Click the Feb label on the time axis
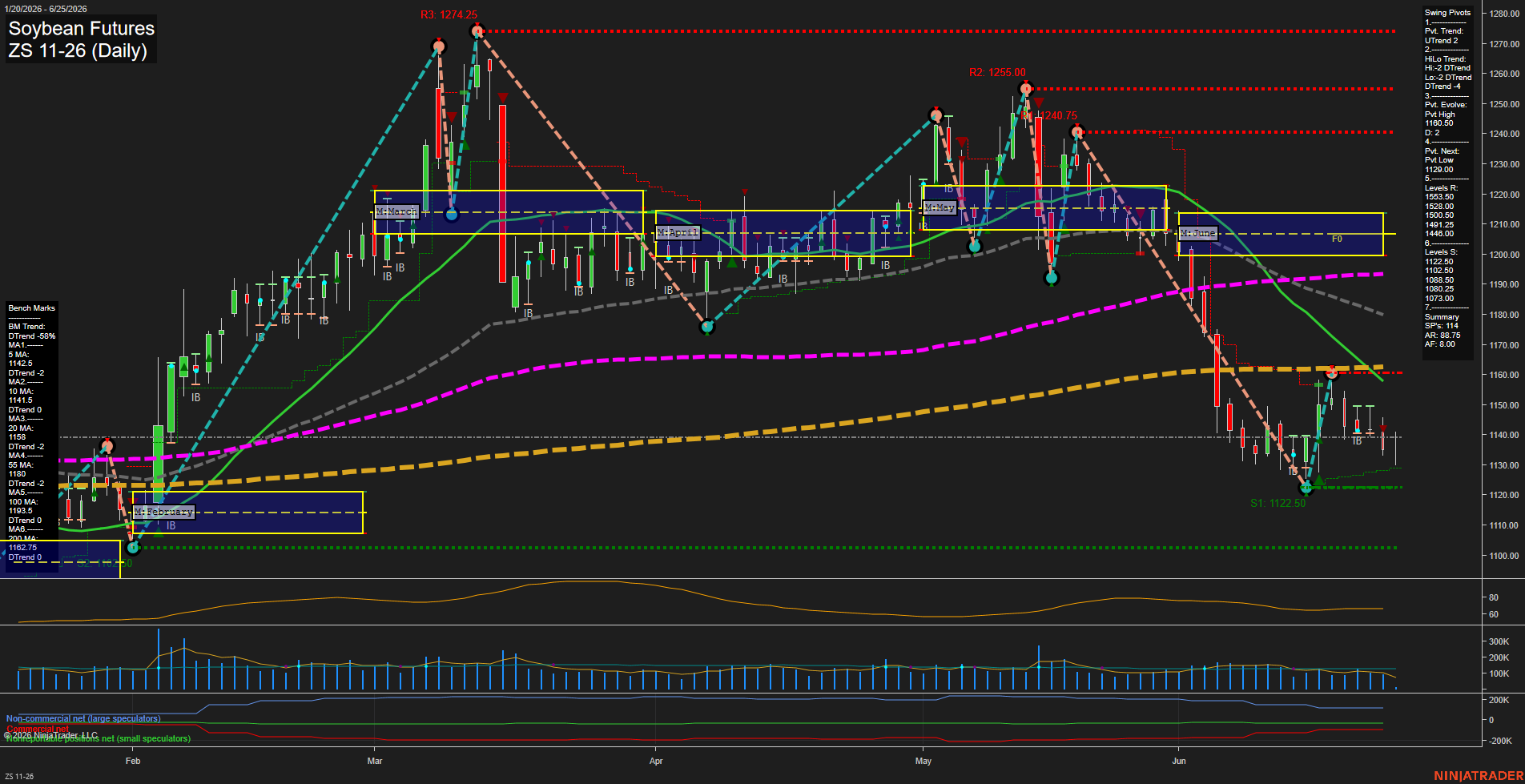 (133, 761)
